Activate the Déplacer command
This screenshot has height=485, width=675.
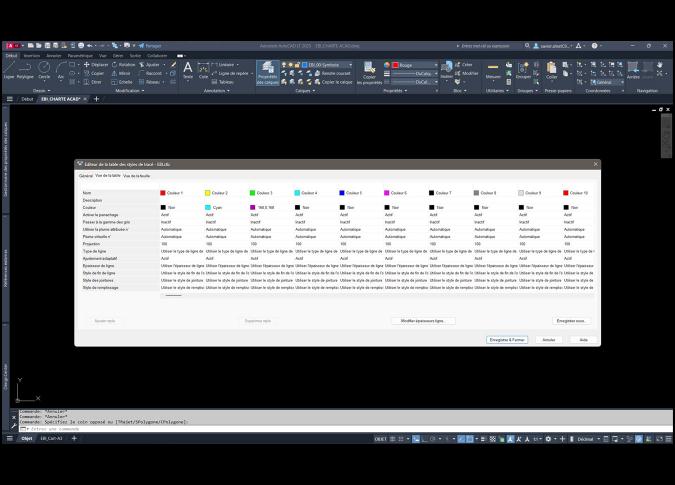click(x=96, y=65)
